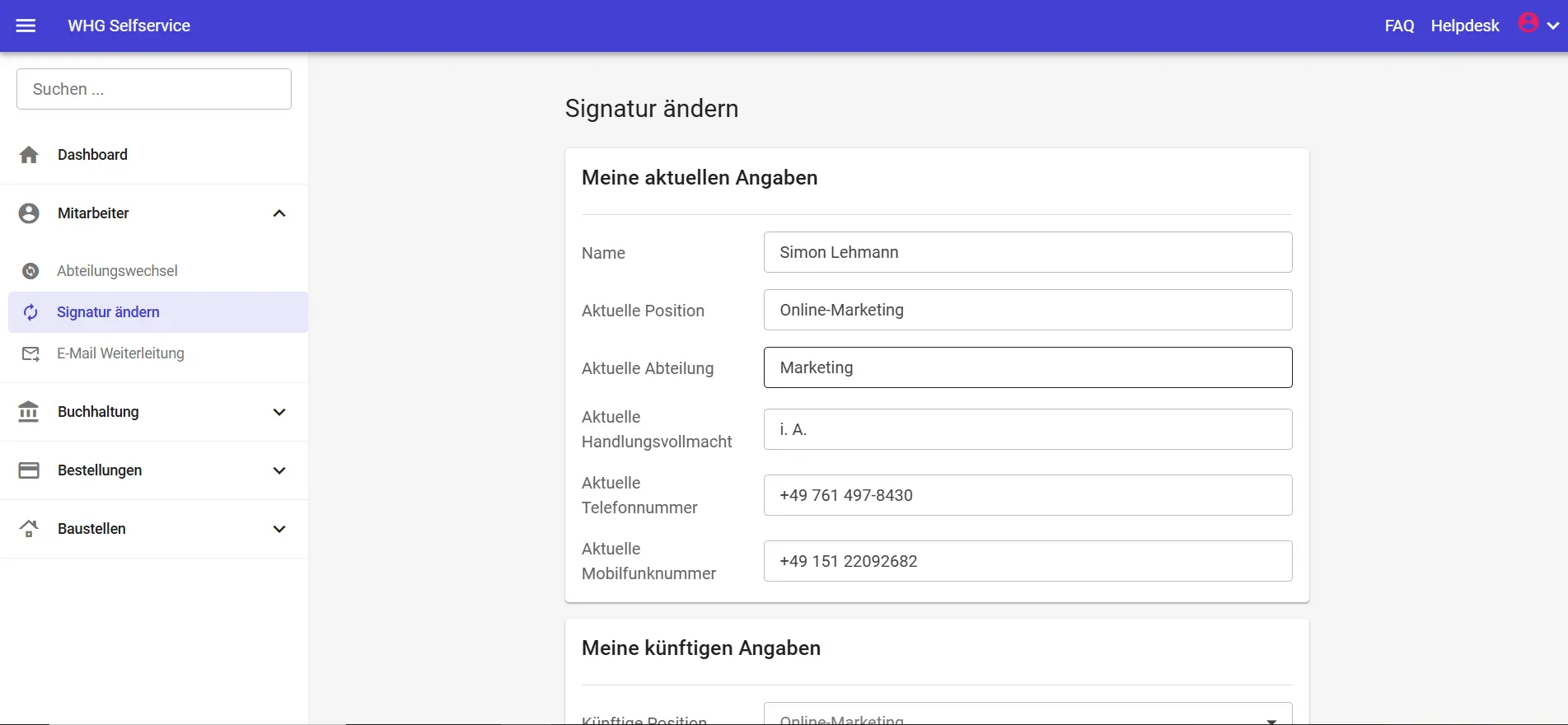Click the Dashboard home icon

pyautogui.click(x=29, y=155)
